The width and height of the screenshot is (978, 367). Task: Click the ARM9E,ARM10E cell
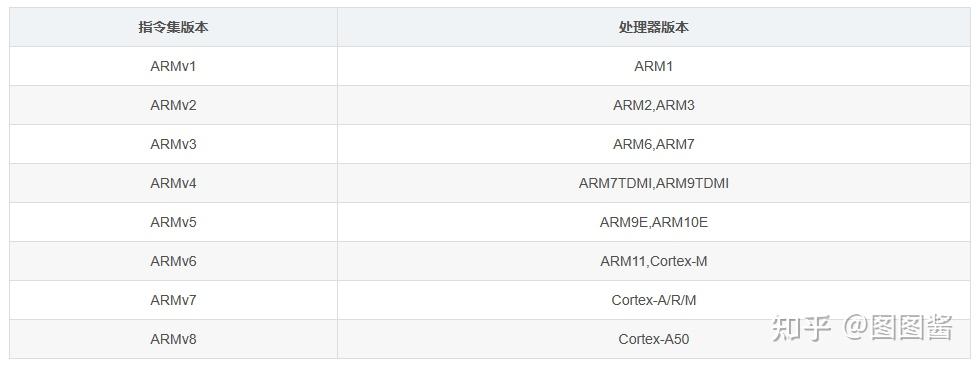click(x=654, y=222)
